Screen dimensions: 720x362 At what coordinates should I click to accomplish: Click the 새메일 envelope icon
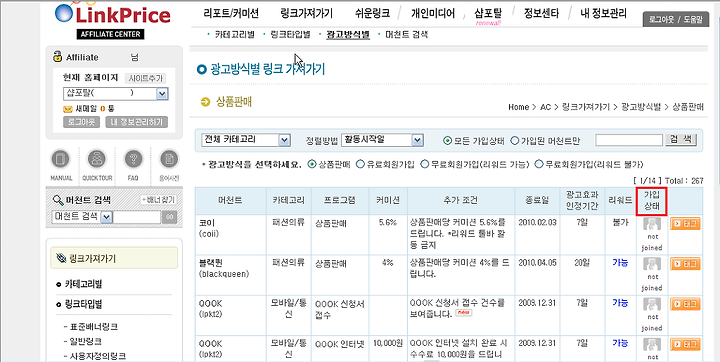(x=68, y=109)
